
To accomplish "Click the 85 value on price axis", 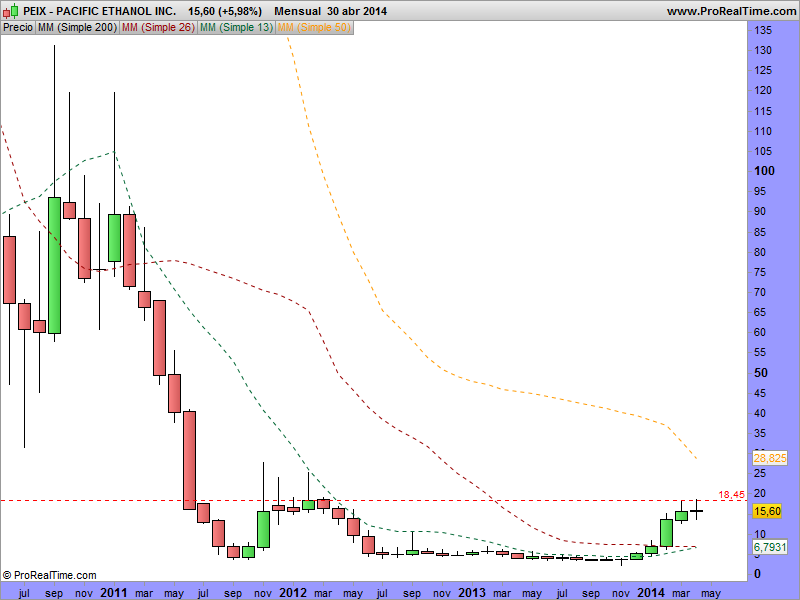I will click(760, 232).
